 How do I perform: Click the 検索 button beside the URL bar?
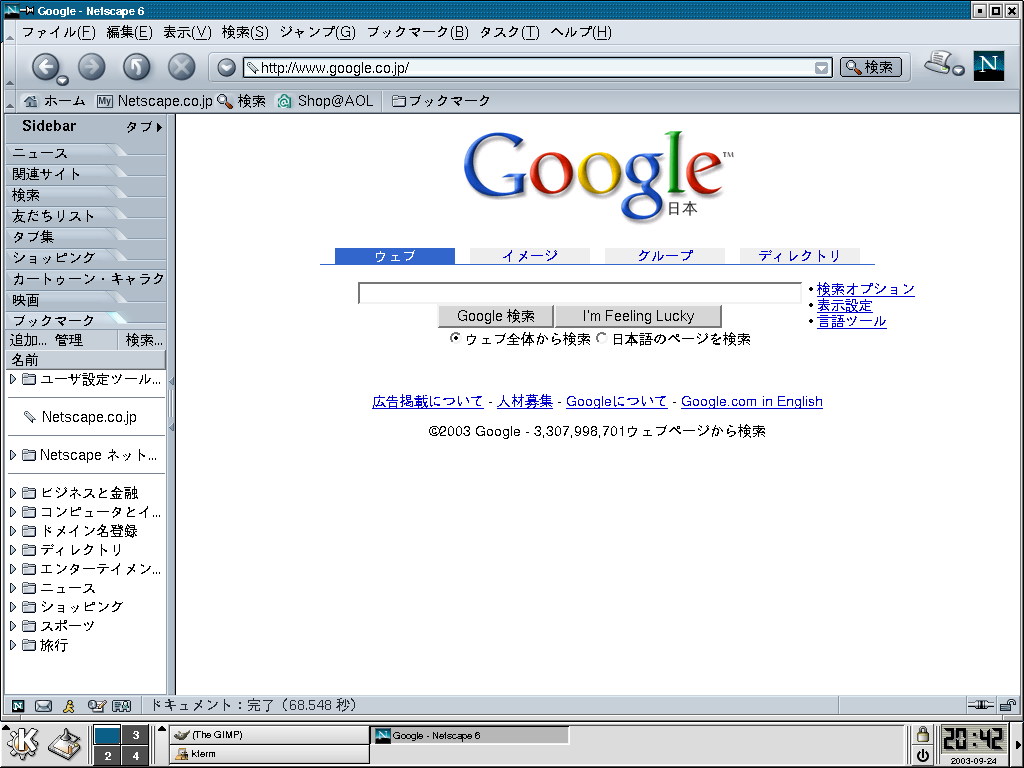click(x=871, y=67)
